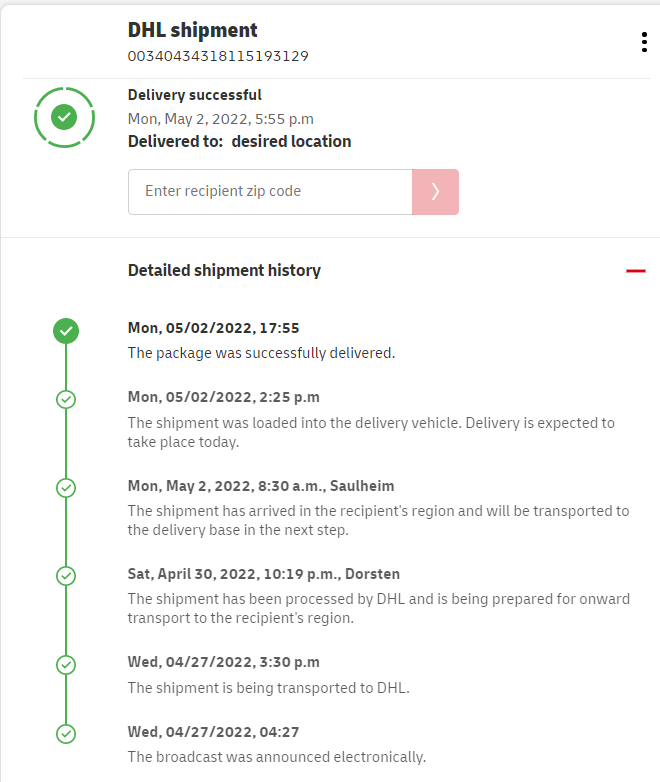
Task: Click the Detailed shipment history heading
Action: pyautogui.click(x=224, y=270)
